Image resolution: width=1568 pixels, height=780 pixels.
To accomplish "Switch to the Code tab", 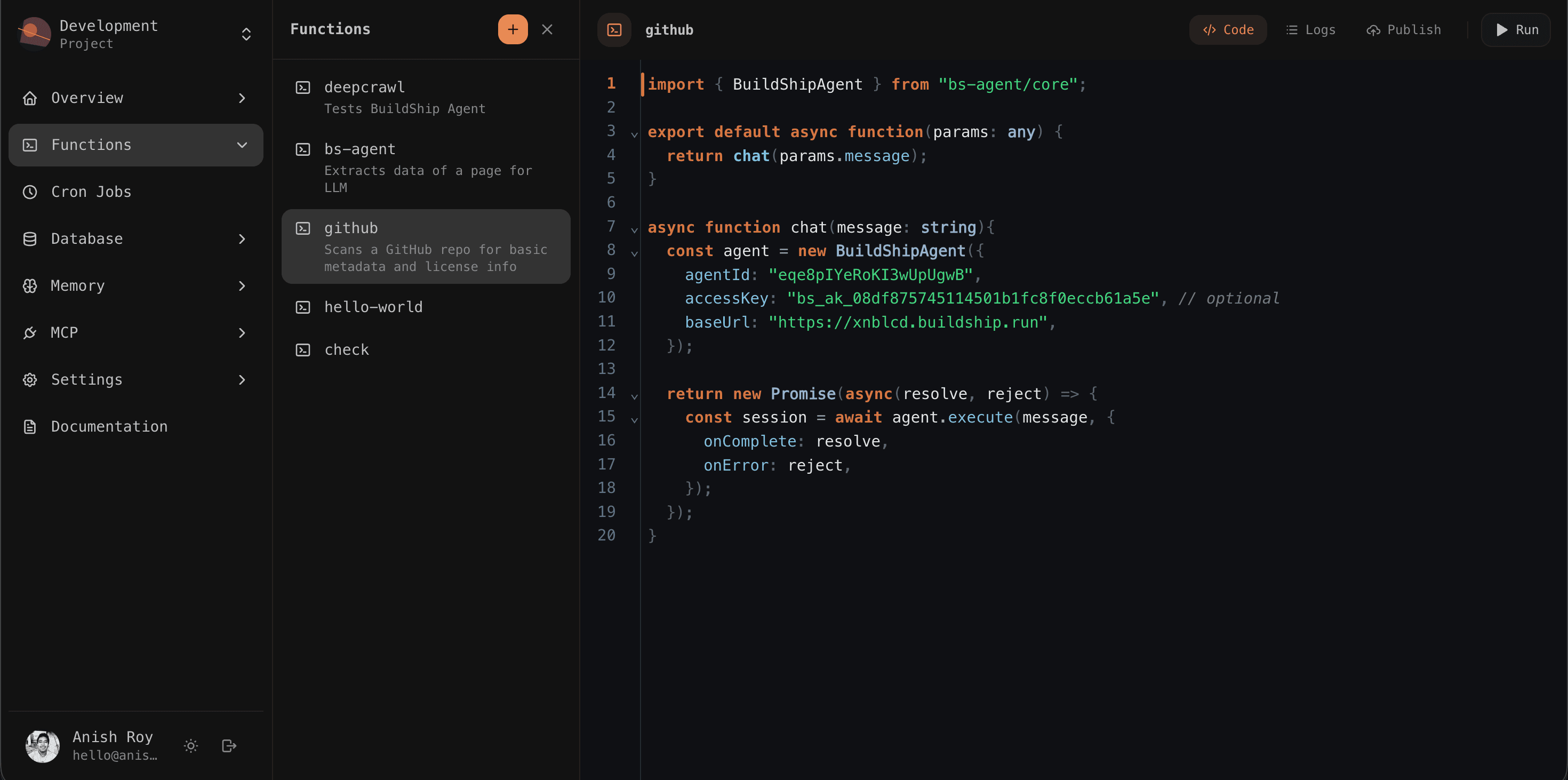I will tap(1227, 29).
